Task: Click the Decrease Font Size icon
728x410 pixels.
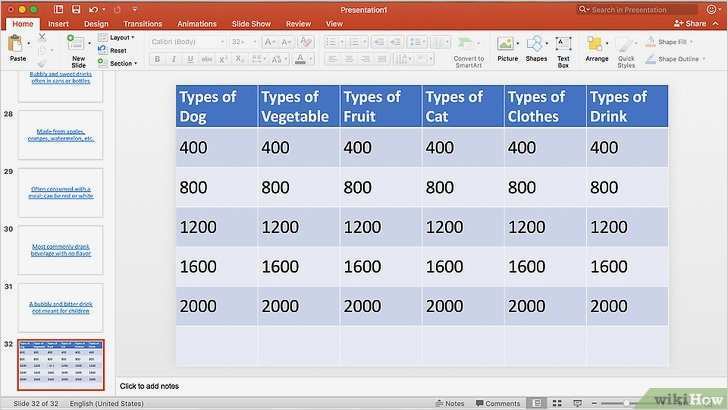Action: [x=286, y=42]
